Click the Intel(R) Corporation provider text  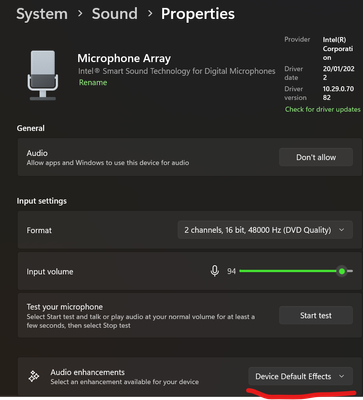click(338, 49)
